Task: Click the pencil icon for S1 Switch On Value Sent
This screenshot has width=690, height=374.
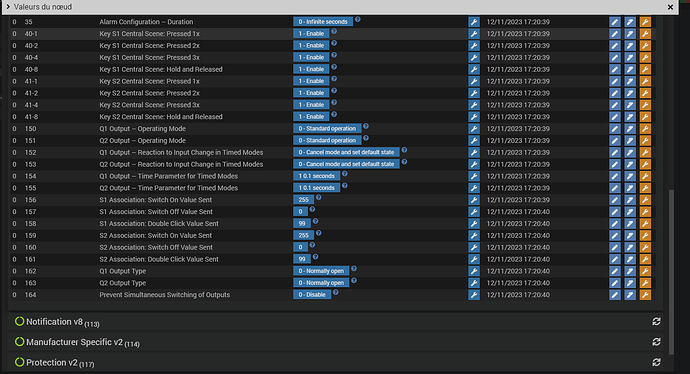Action: pos(615,200)
